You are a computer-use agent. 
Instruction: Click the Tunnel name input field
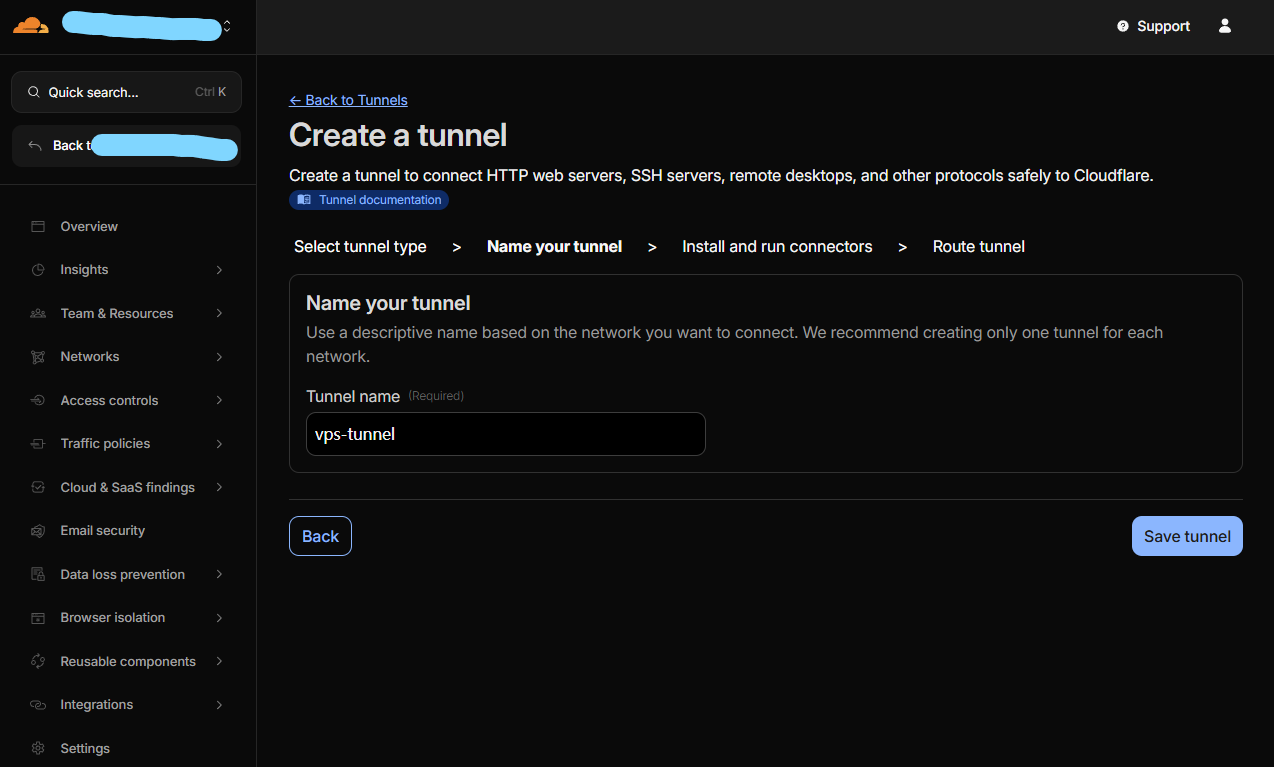pos(505,434)
